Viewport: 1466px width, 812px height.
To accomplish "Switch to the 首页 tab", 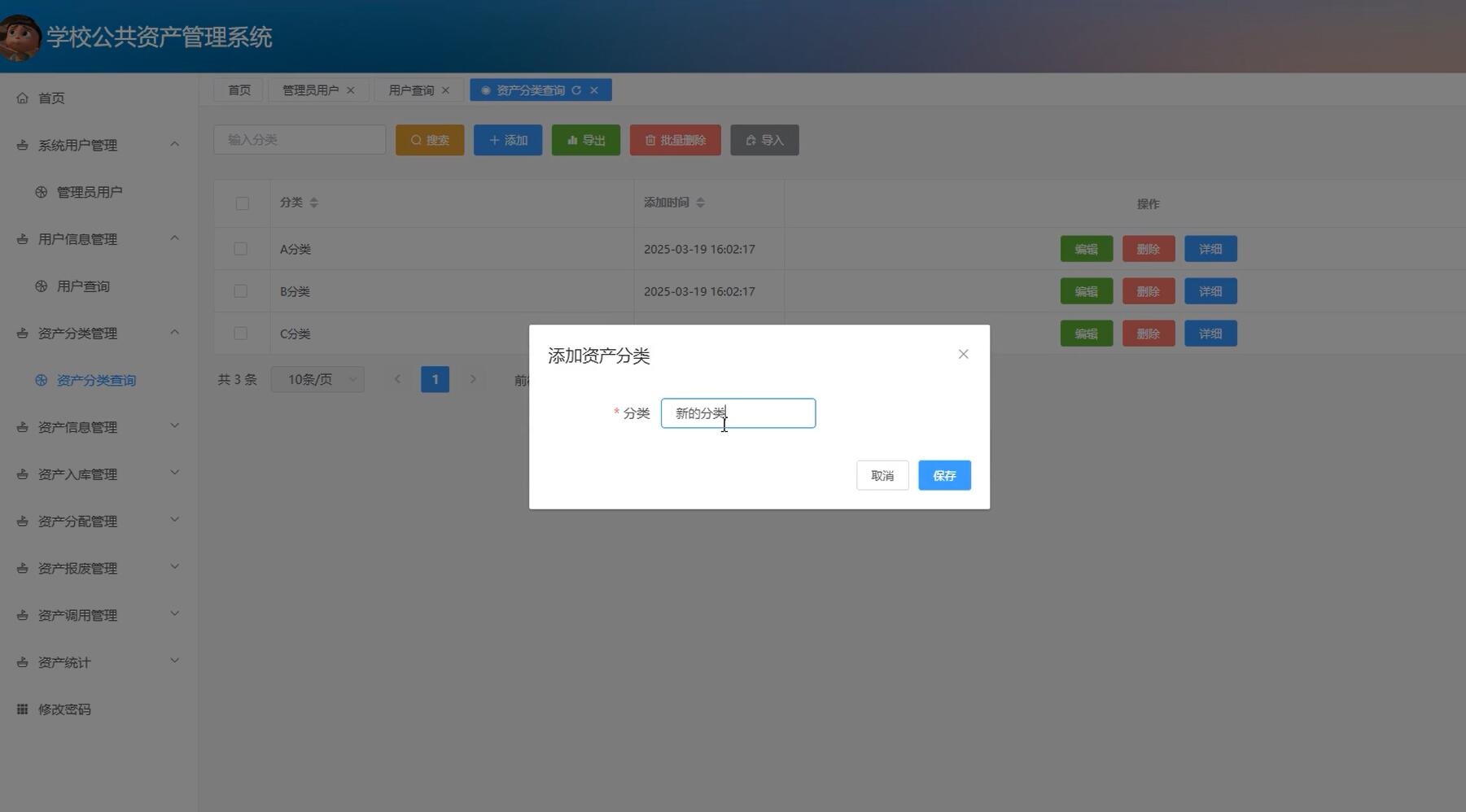I will coord(238,89).
